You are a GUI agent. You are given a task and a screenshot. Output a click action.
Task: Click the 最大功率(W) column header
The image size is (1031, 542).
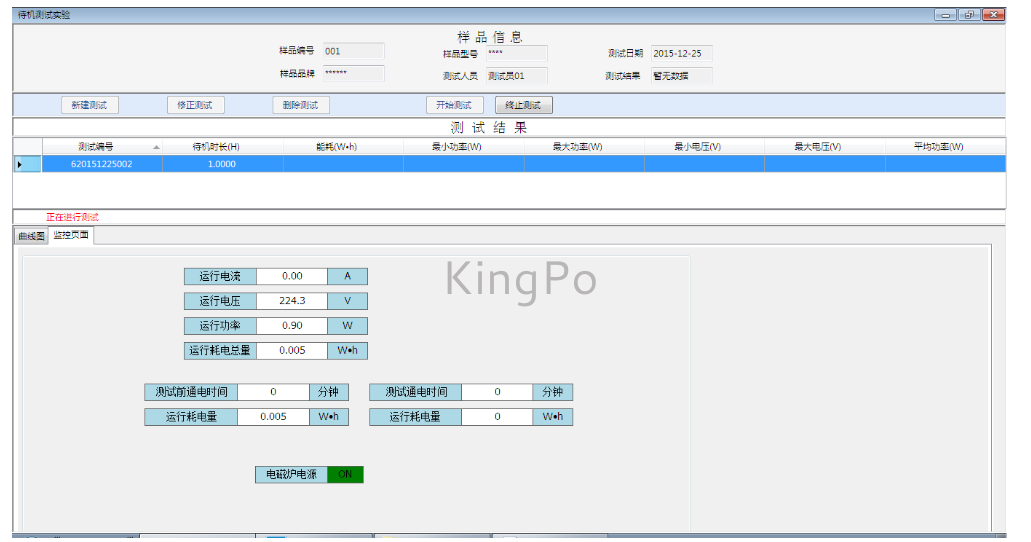(x=584, y=147)
